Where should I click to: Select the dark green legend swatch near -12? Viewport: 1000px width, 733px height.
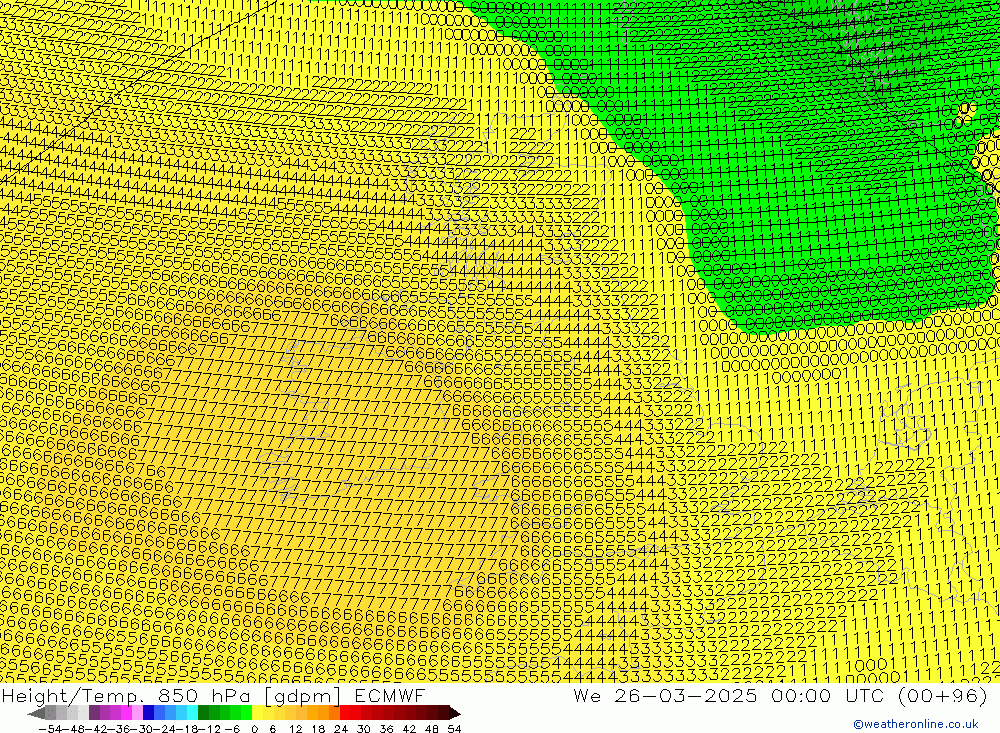(203, 713)
